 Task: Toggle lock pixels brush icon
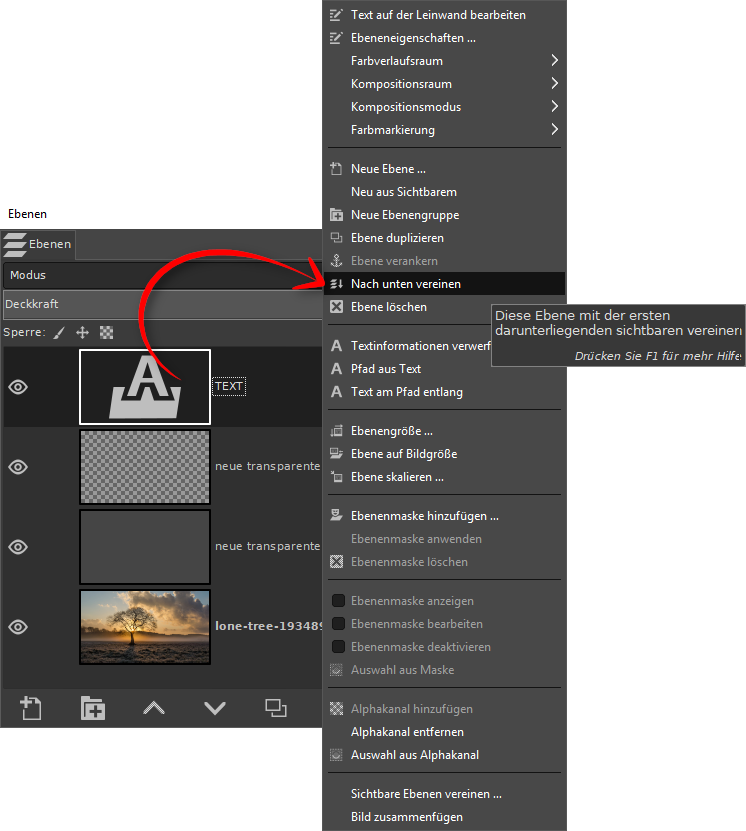59,332
